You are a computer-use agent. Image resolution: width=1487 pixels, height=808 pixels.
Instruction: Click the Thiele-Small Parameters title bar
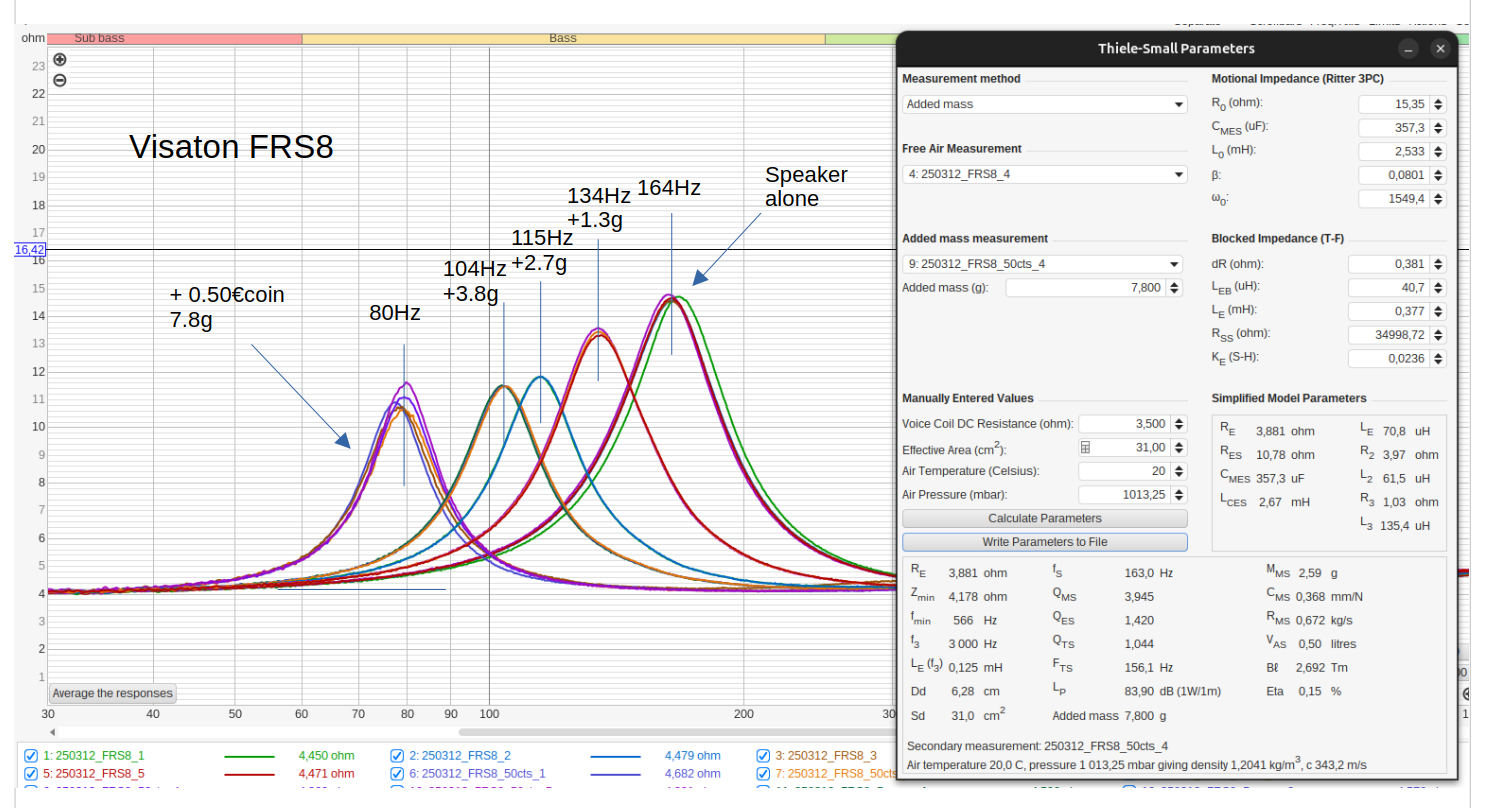1176,48
